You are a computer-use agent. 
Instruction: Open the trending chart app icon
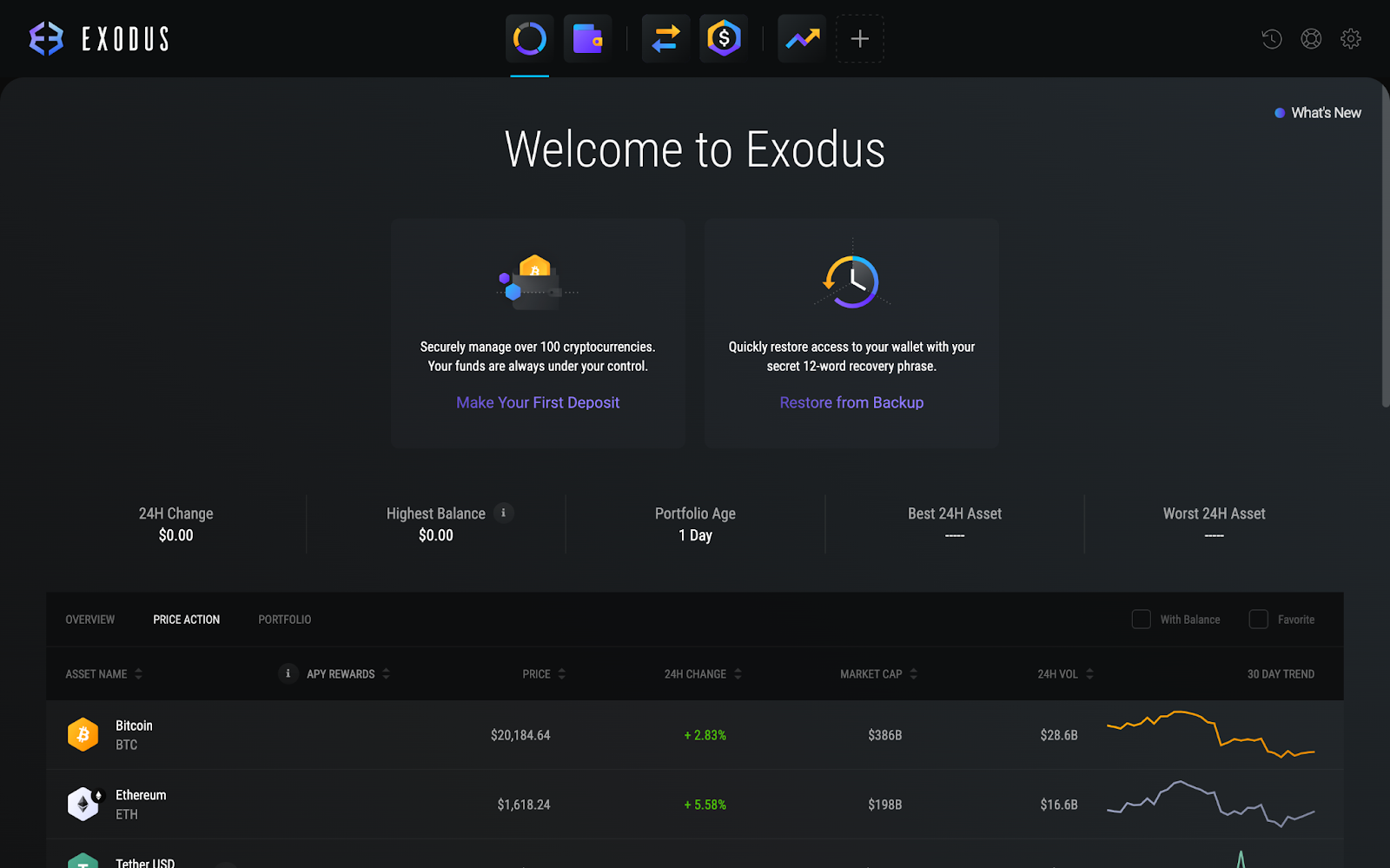click(x=802, y=39)
